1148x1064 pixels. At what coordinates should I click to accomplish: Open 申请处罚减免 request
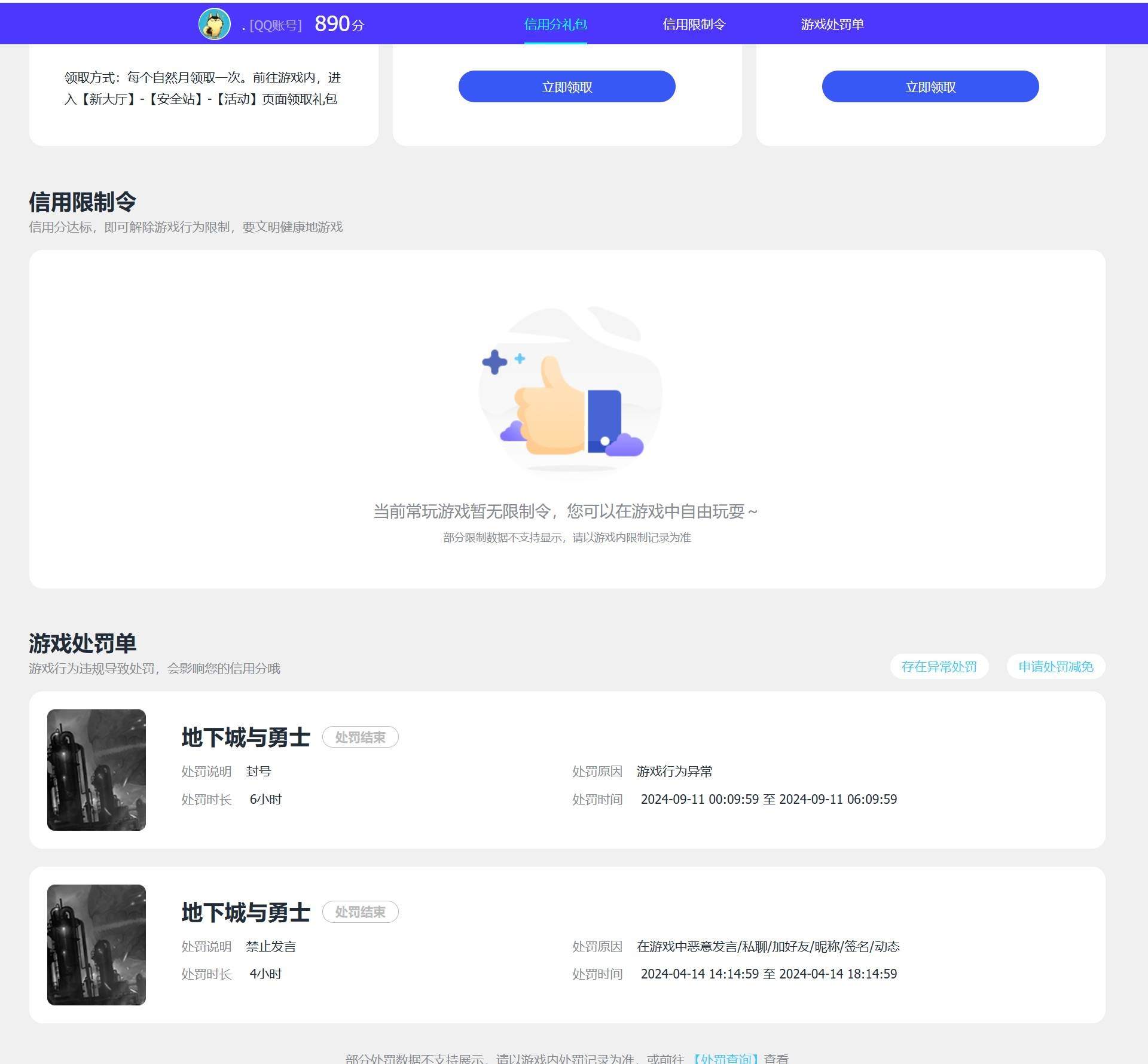(x=1056, y=666)
